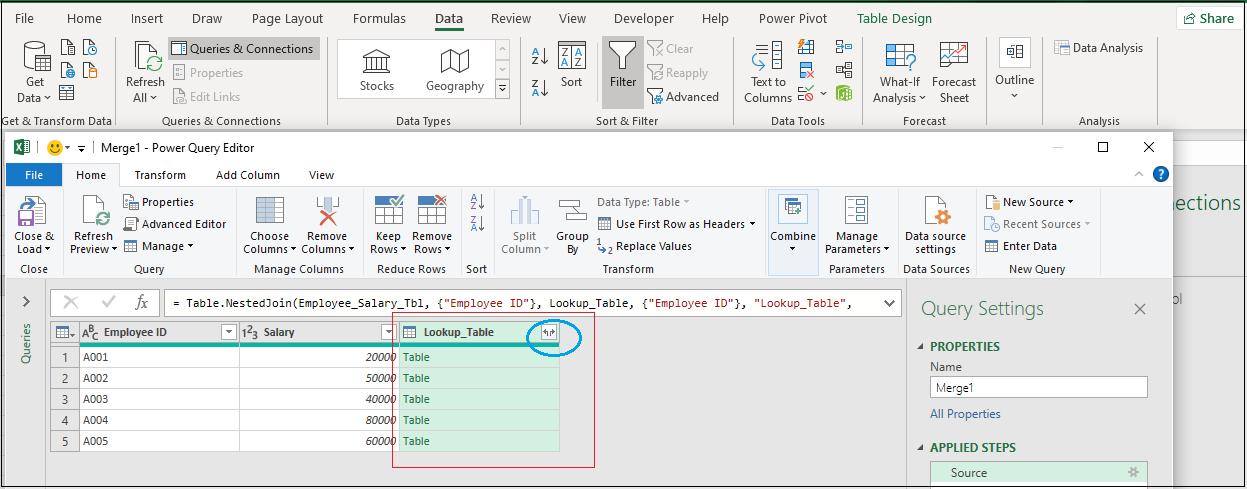Click Refresh Preview in Power Query
Image resolution: width=1247 pixels, height=489 pixels.
click(94, 226)
